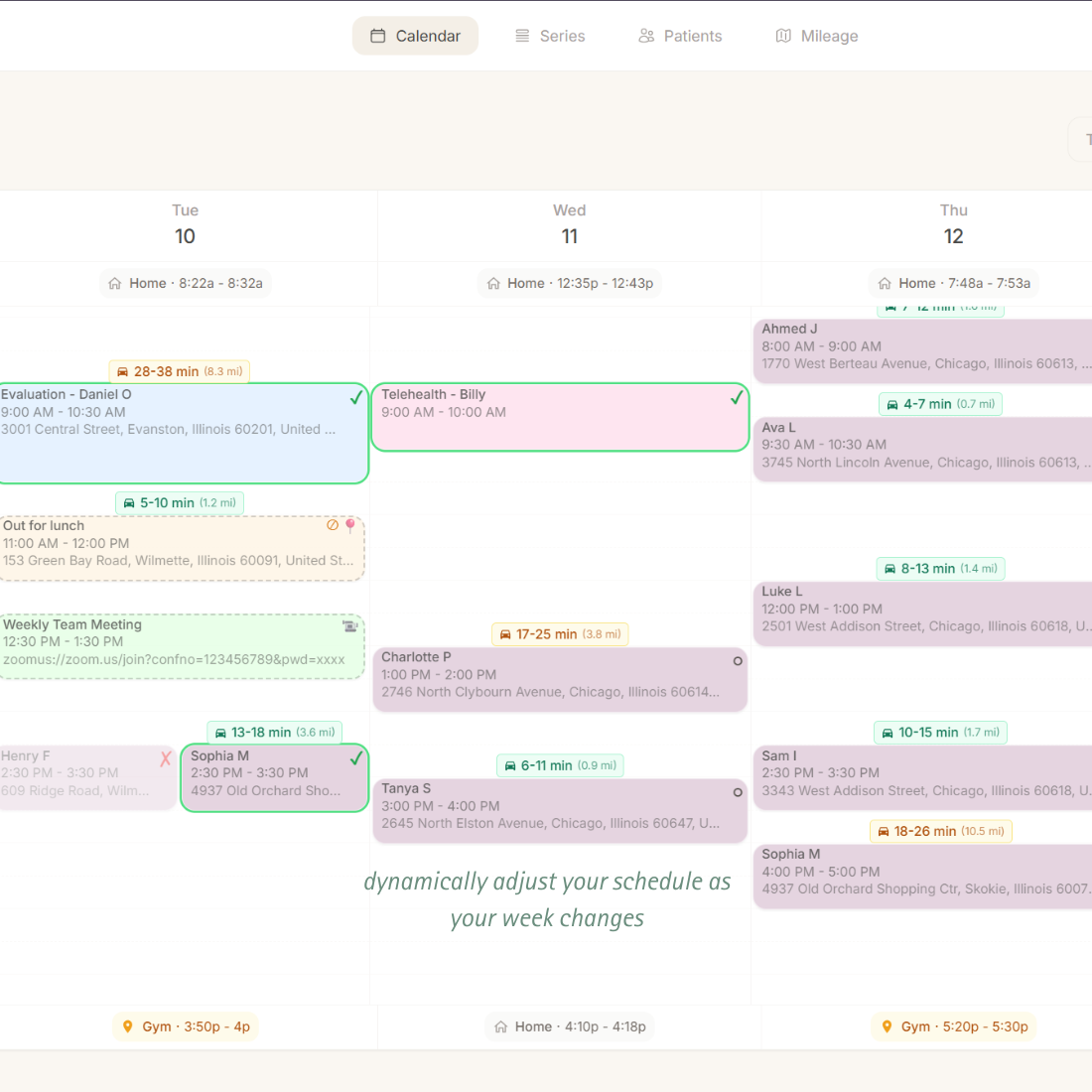Viewport: 1092px width, 1092px height.
Task: Click the 4-7 min drive badge above Ava L
Action: 940,404
